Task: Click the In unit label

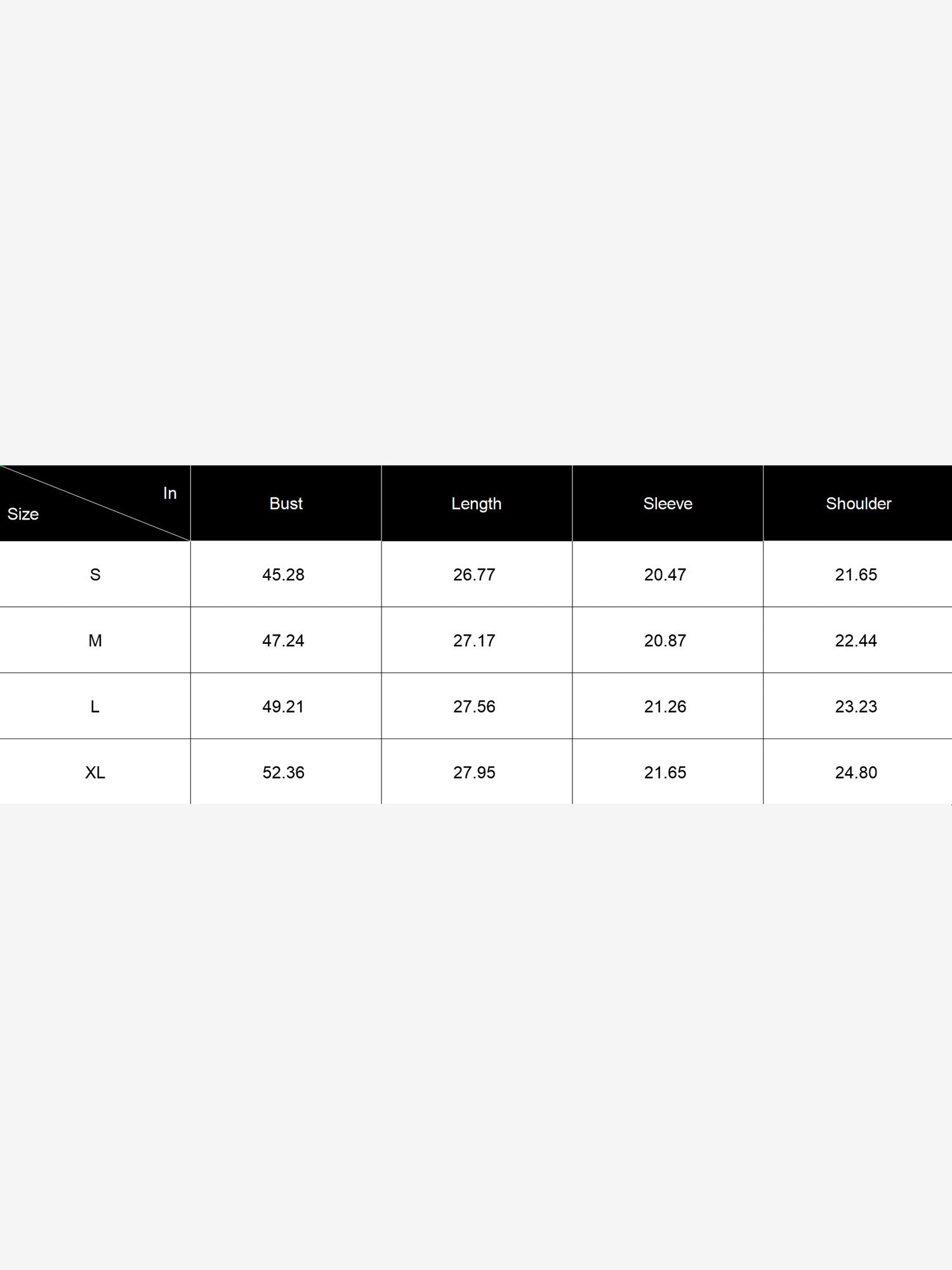Action: point(169,493)
